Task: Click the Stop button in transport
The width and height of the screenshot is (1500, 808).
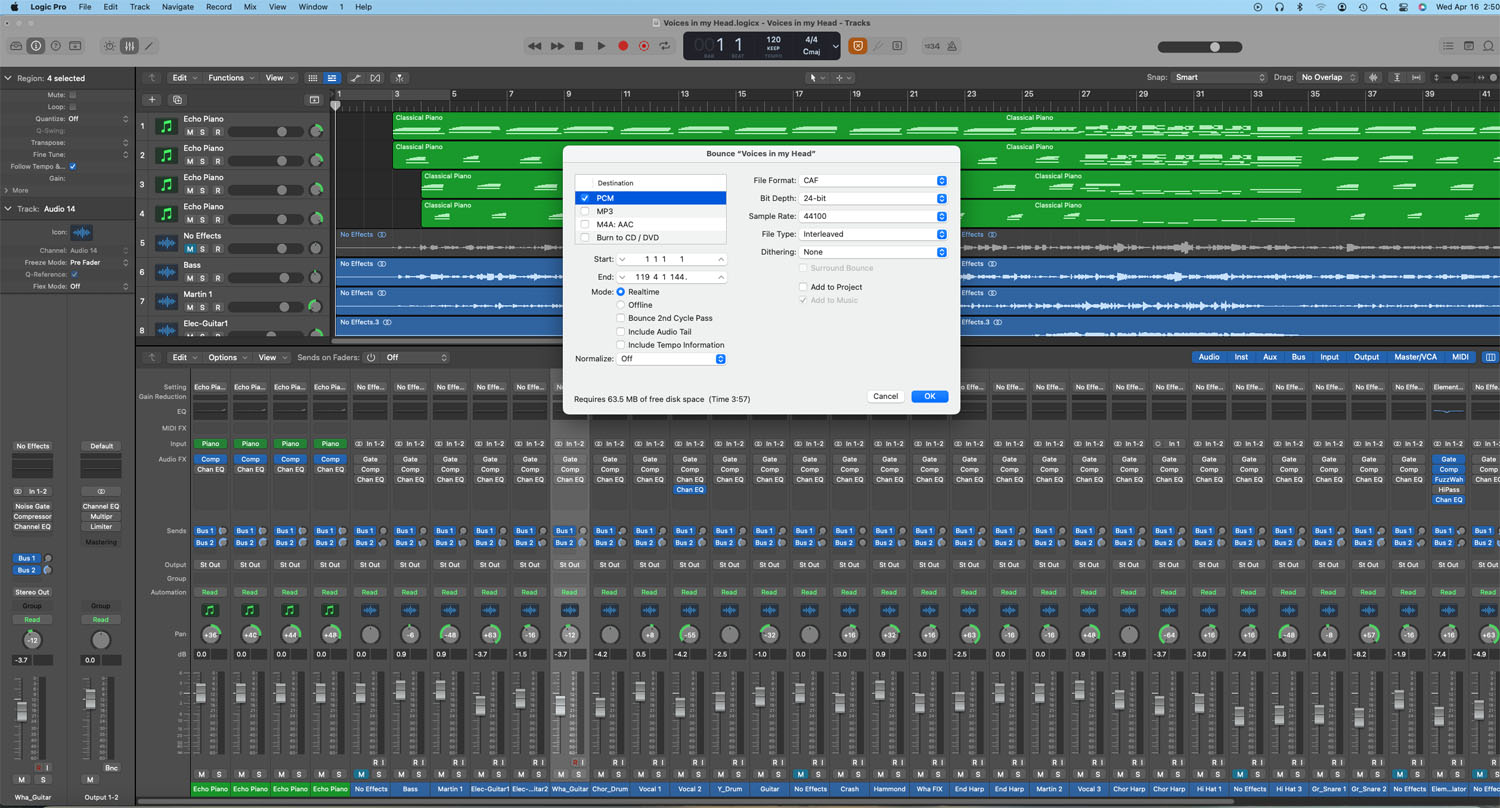Action: (x=579, y=46)
